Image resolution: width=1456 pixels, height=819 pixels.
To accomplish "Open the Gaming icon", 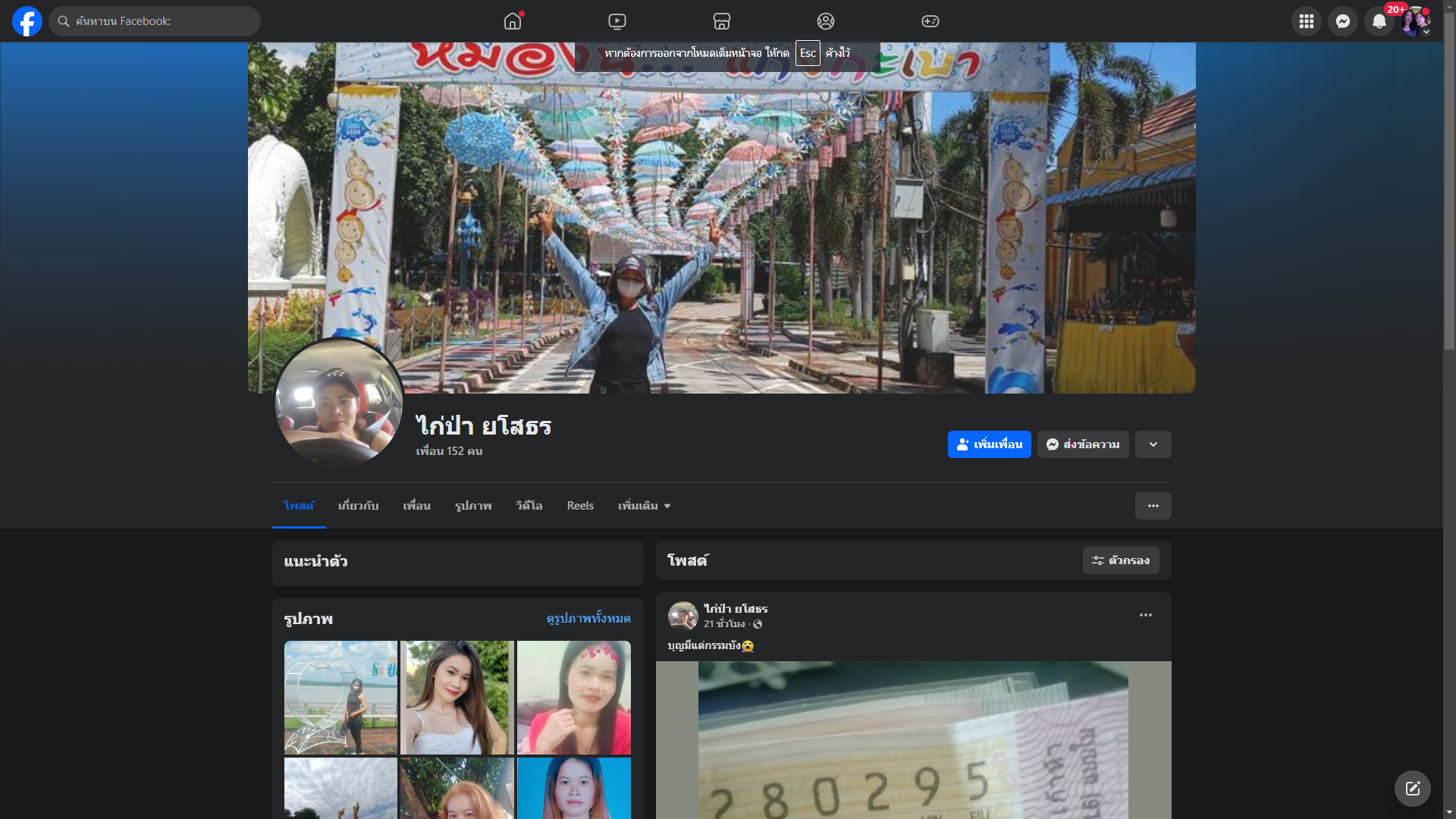I will tap(930, 21).
